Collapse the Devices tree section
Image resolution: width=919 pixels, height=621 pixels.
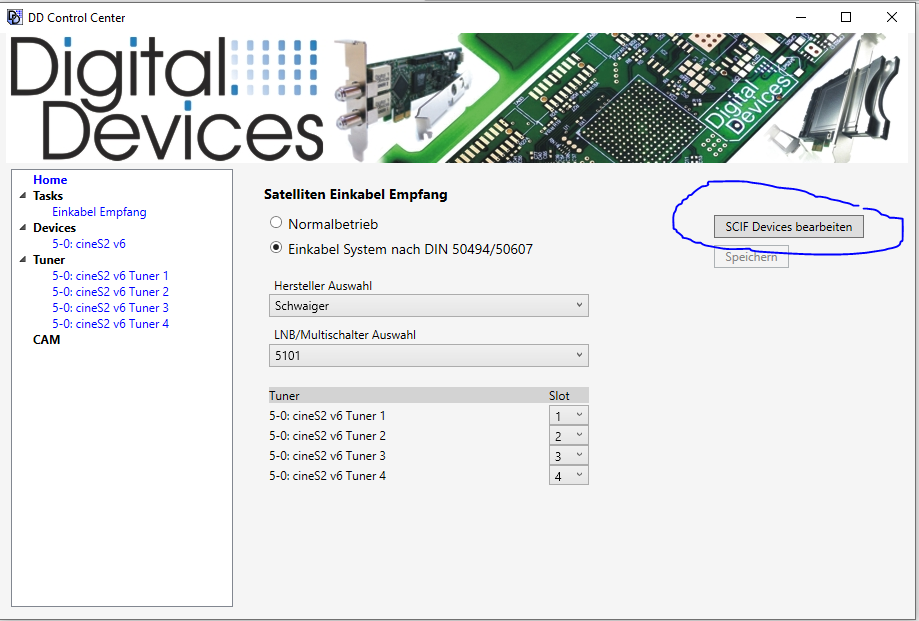pyautogui.click(x=23, y=227)
